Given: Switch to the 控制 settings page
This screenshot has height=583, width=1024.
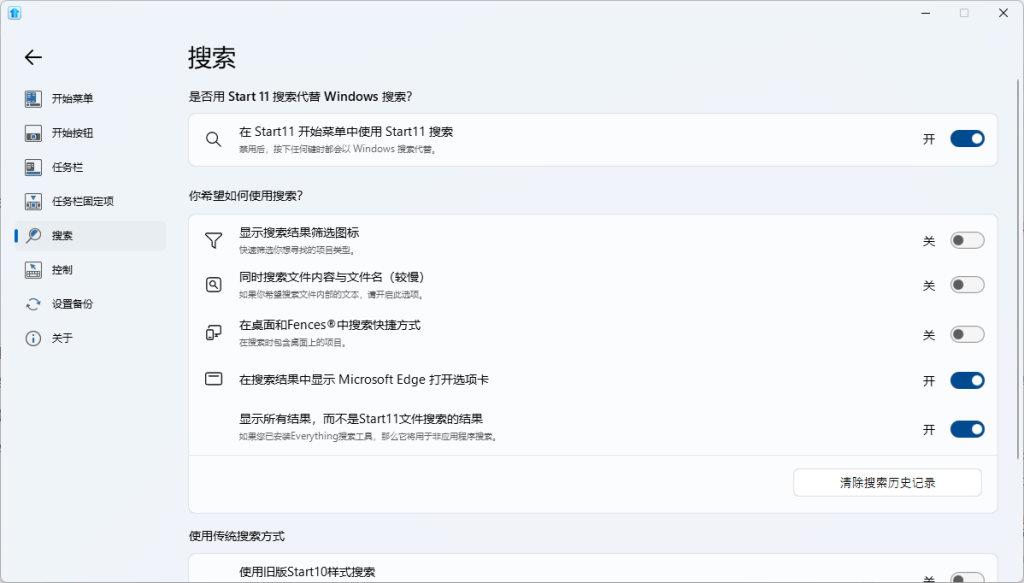Looking at the screenshot, I should (x=55, y=269).
